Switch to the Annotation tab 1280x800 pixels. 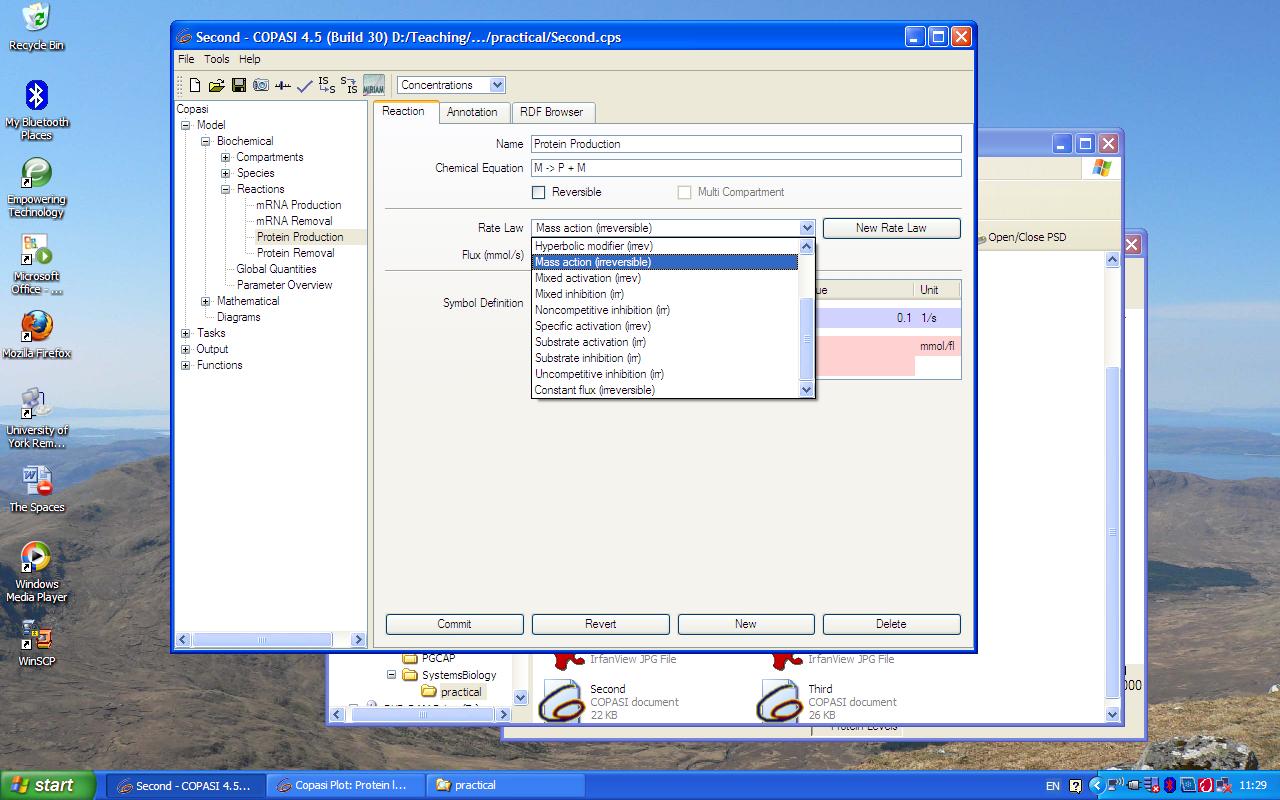pyautogui.click(x=472, y=112)
